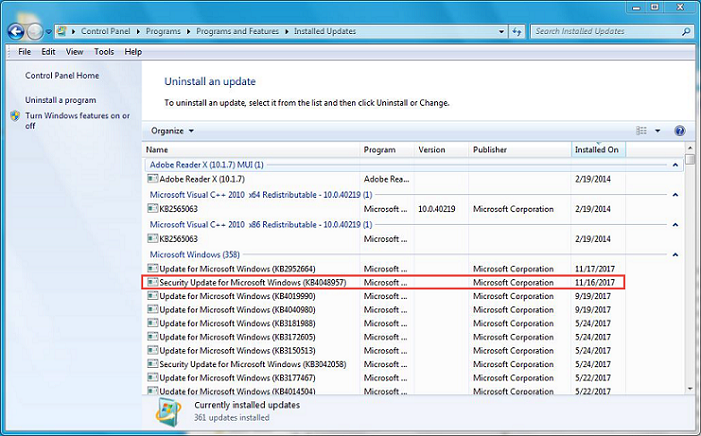This screenshot has width=701, height=436.
Task: Open the View menu
Action: click(x=74, y=52)
